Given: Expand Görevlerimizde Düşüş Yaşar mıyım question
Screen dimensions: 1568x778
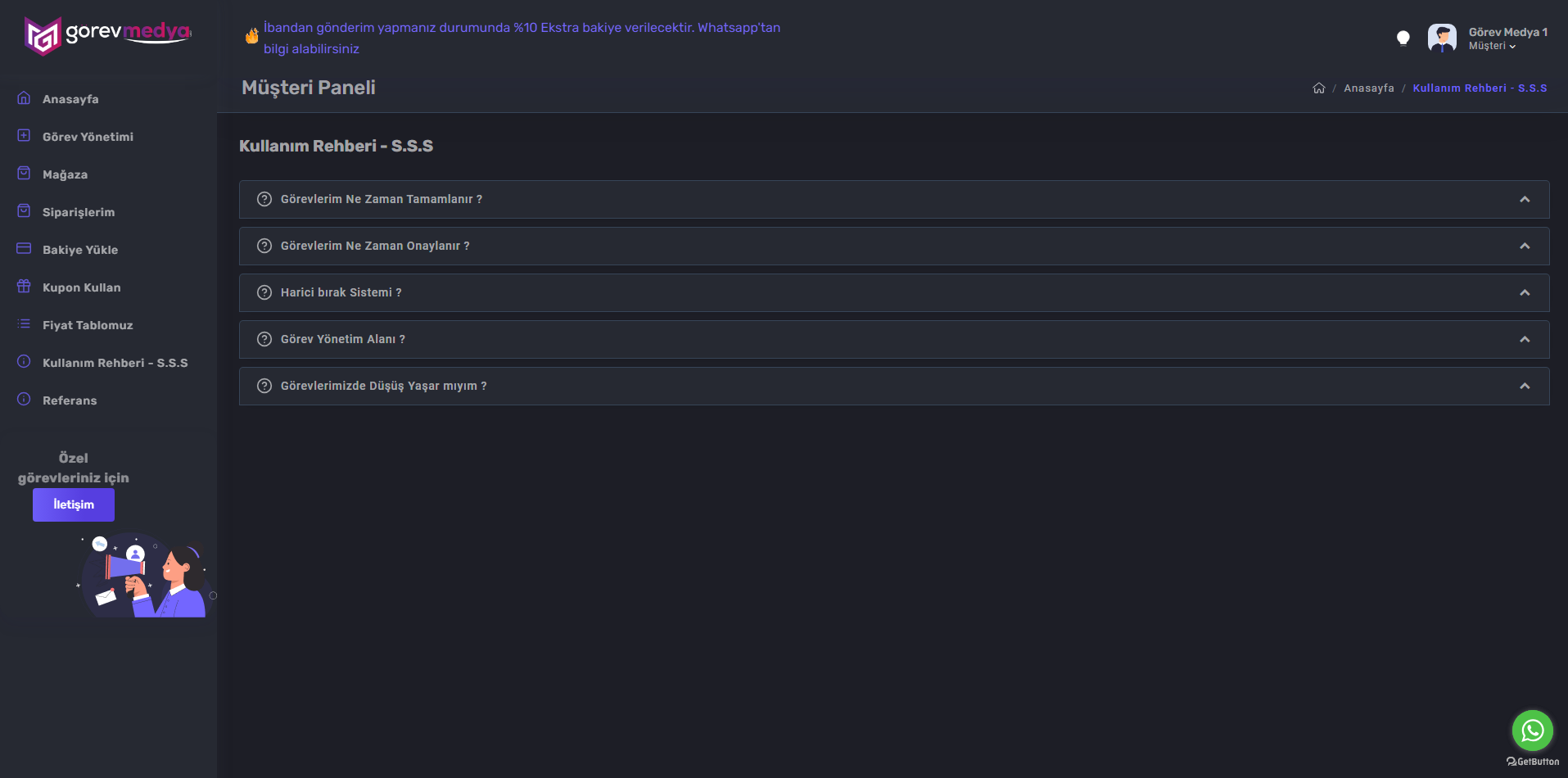Looking at the screenshot, I should coord(893,386).
